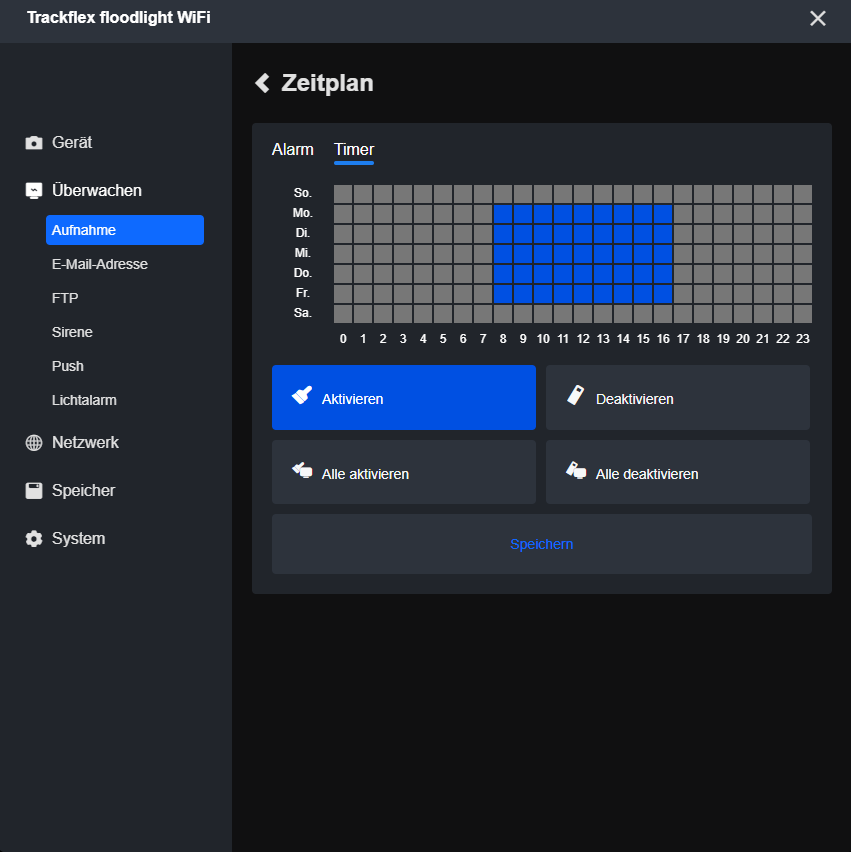Toggle the Sunday 0 o'clock schedule cell
This screenshot has height=852, width=851.
coord(343,193)
